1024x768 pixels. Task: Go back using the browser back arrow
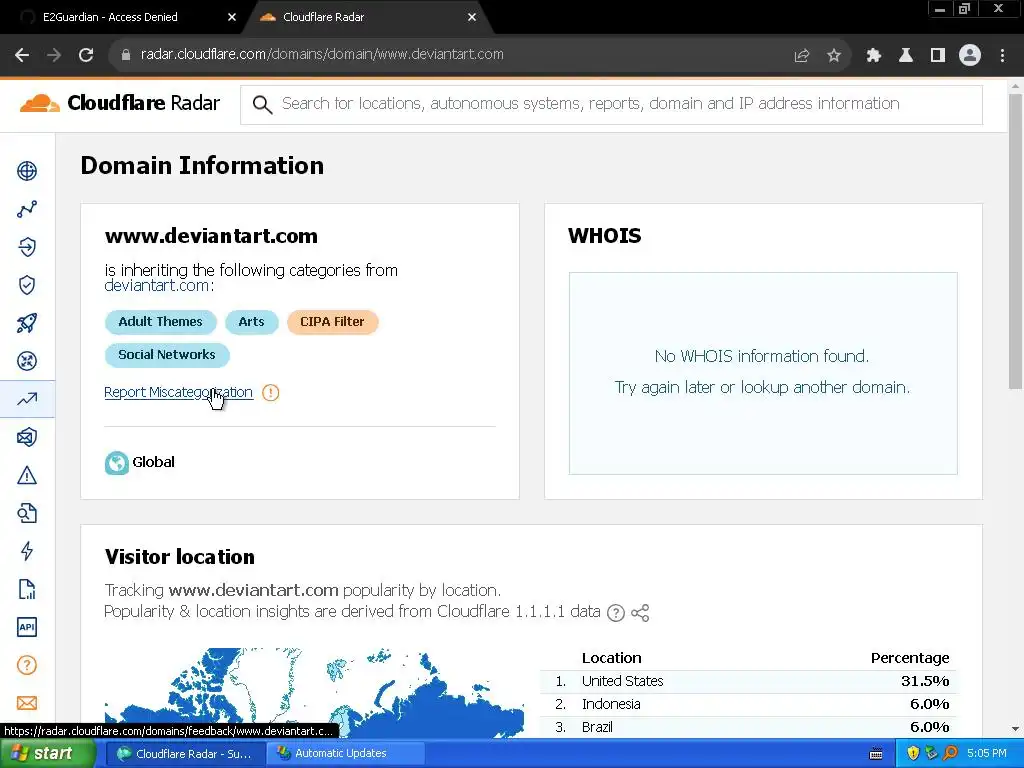pyautogui.click(x=22, y=55)
